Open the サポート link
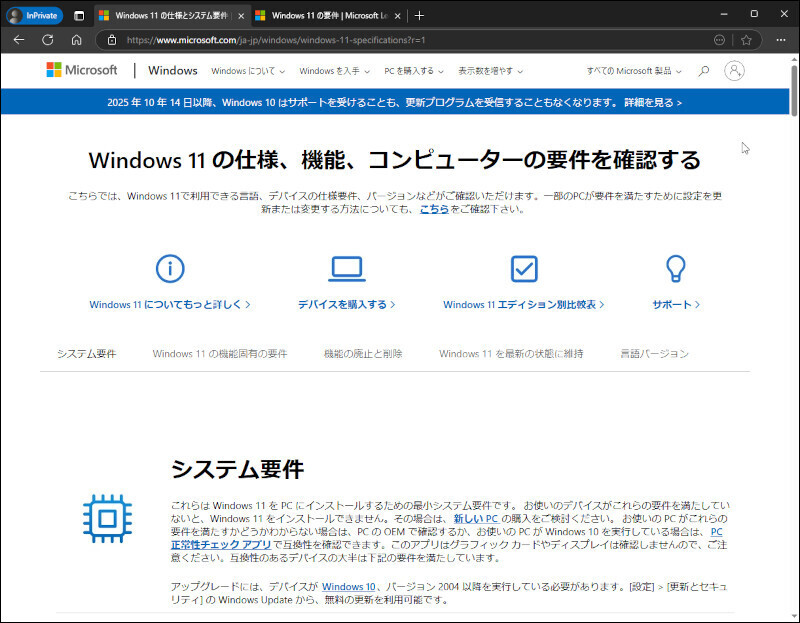This screenshot has height=623, width=800. pyautogui.click(x=676, y=305)
